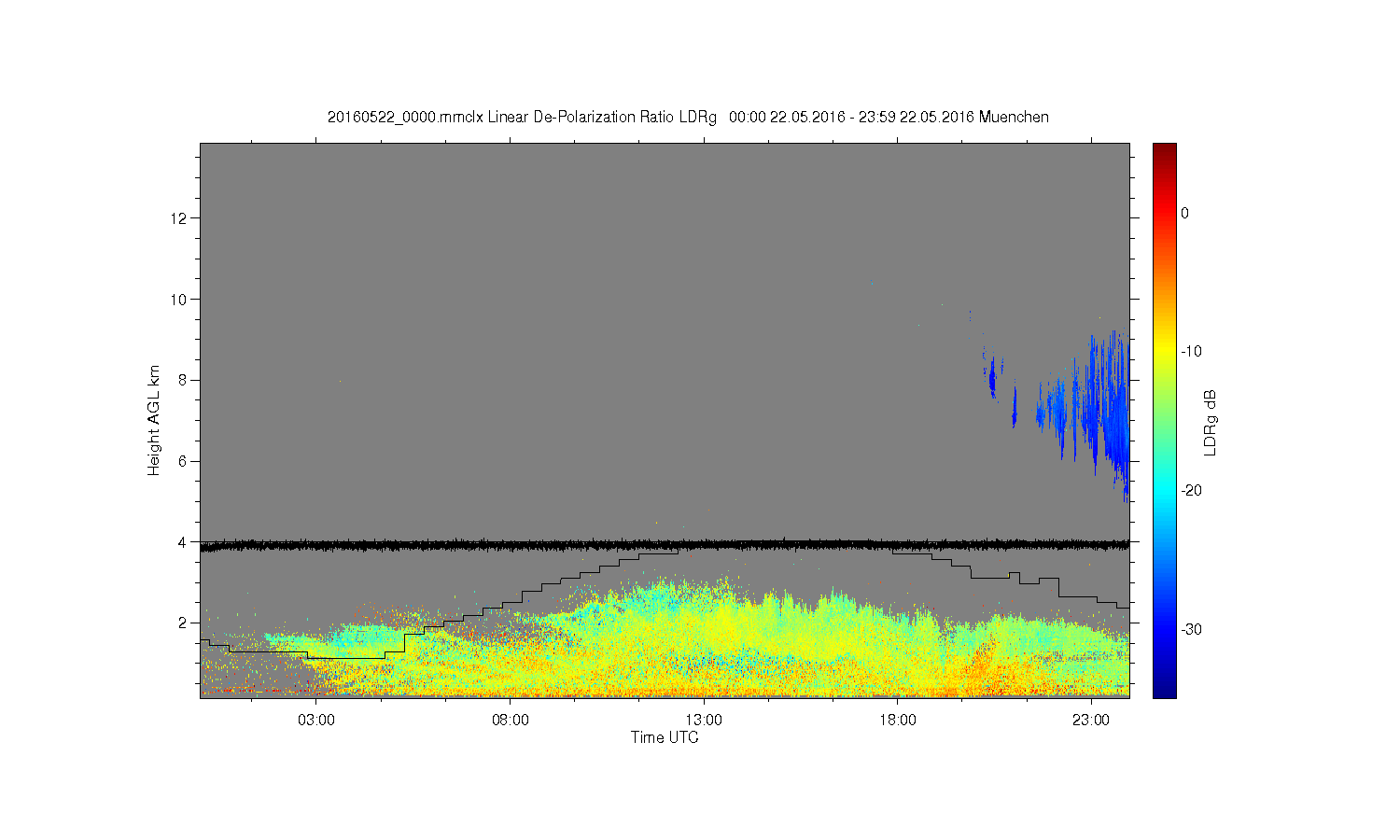Click the thick black noisy line at 4 km
Viewport: 1400px width, 840px height.
[665, 544]
